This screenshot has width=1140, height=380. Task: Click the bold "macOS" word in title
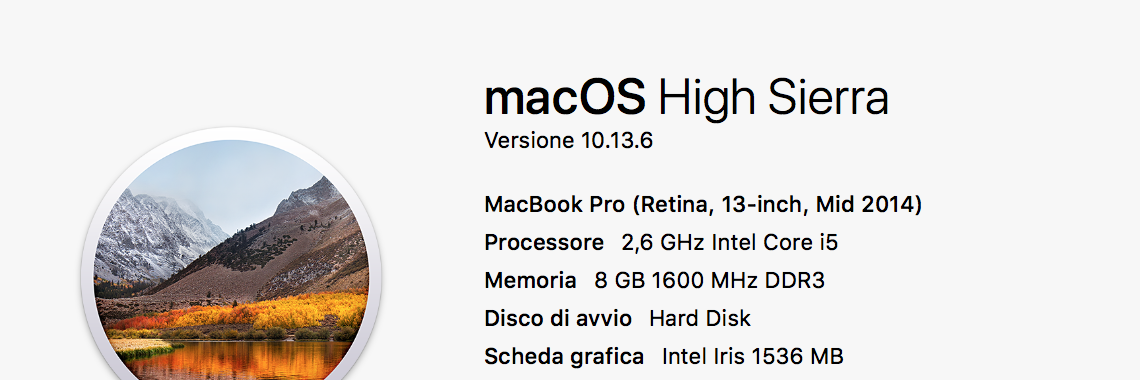tap(565, 98)
